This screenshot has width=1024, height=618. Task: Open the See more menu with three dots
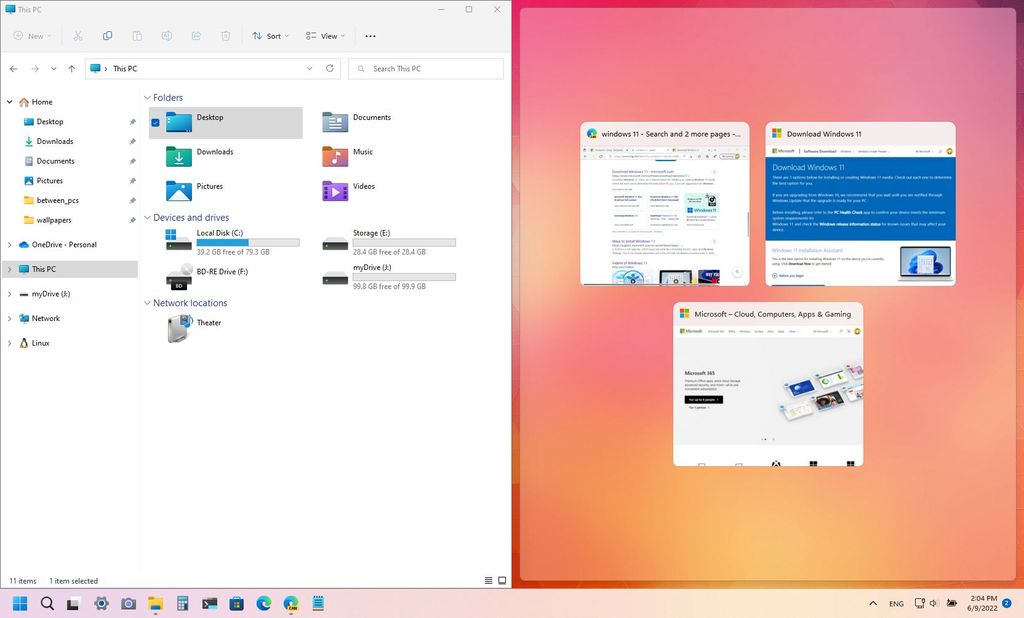tap(369, 35)
